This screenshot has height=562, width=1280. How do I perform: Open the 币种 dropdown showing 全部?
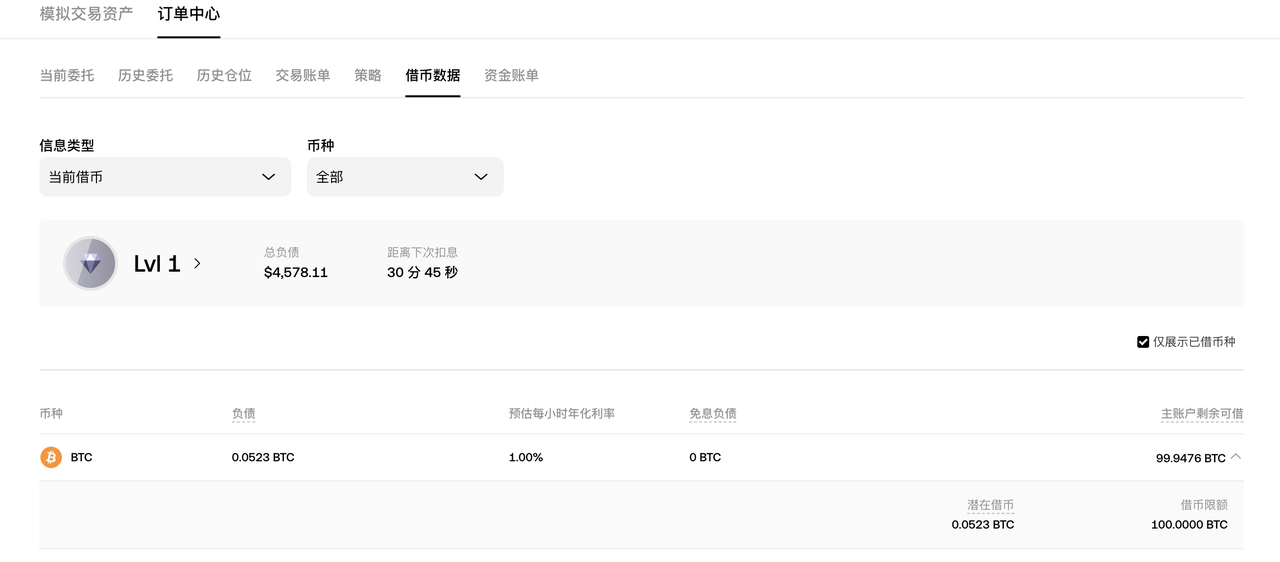pyautogui.click(x=405, y=177)
